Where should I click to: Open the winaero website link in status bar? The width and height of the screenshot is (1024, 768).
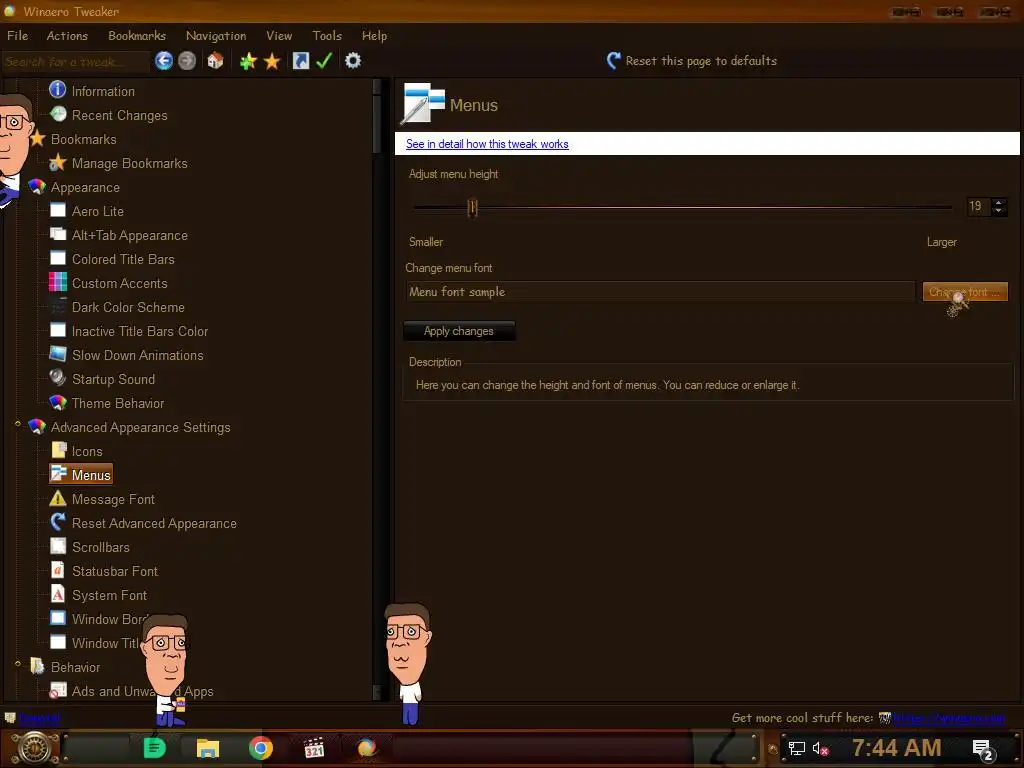tap(949, 718)
